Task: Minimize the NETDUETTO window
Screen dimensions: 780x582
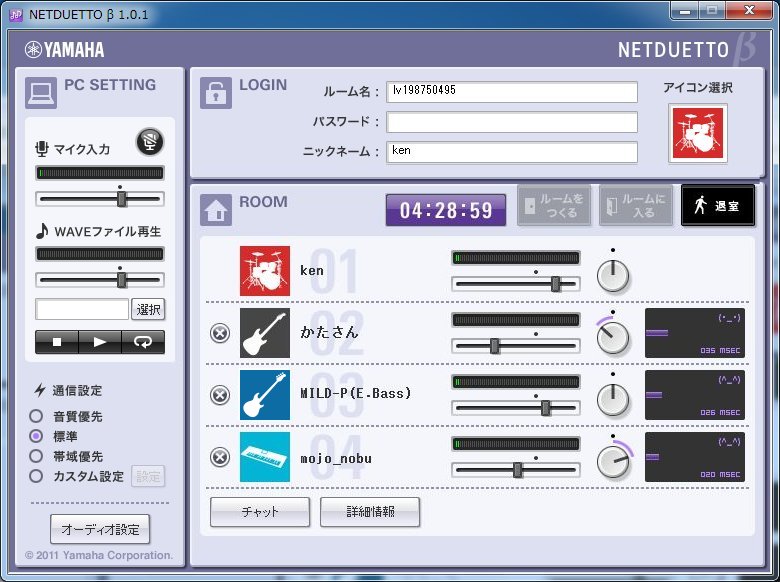Action: pyautogui.click(x=685, y=10)
